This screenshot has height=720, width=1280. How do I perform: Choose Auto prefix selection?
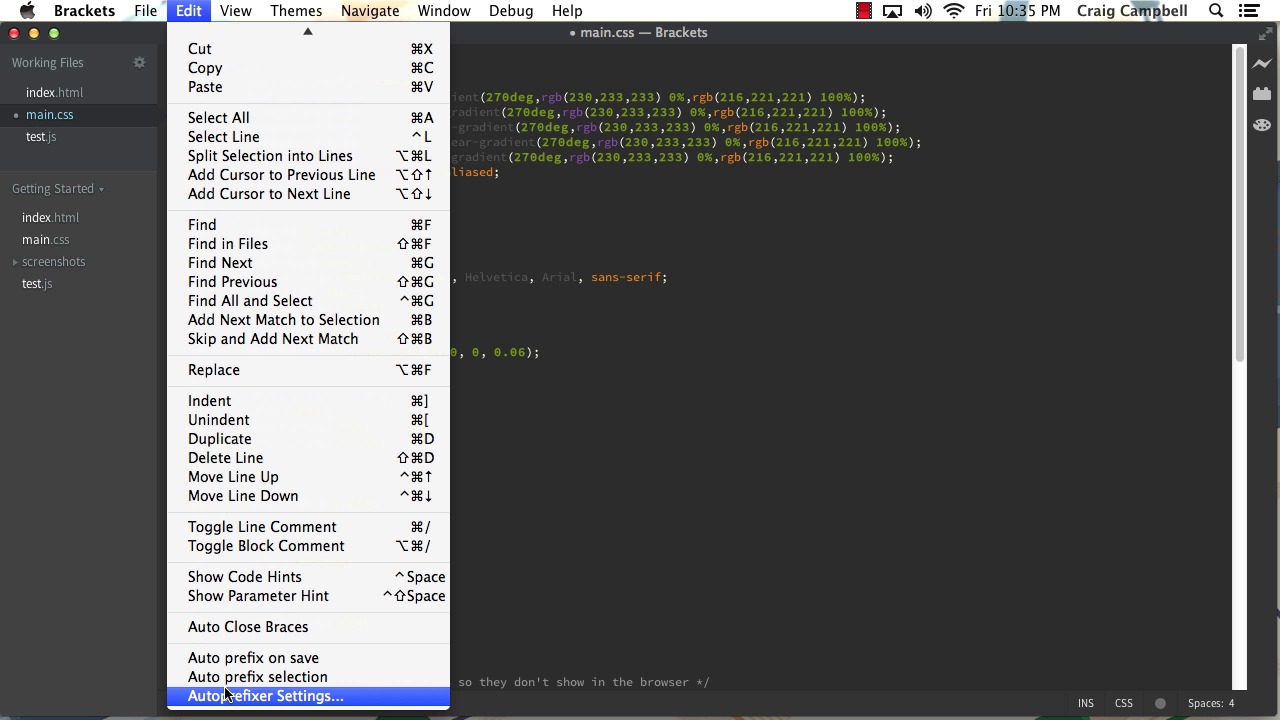(x=309, y=677)
